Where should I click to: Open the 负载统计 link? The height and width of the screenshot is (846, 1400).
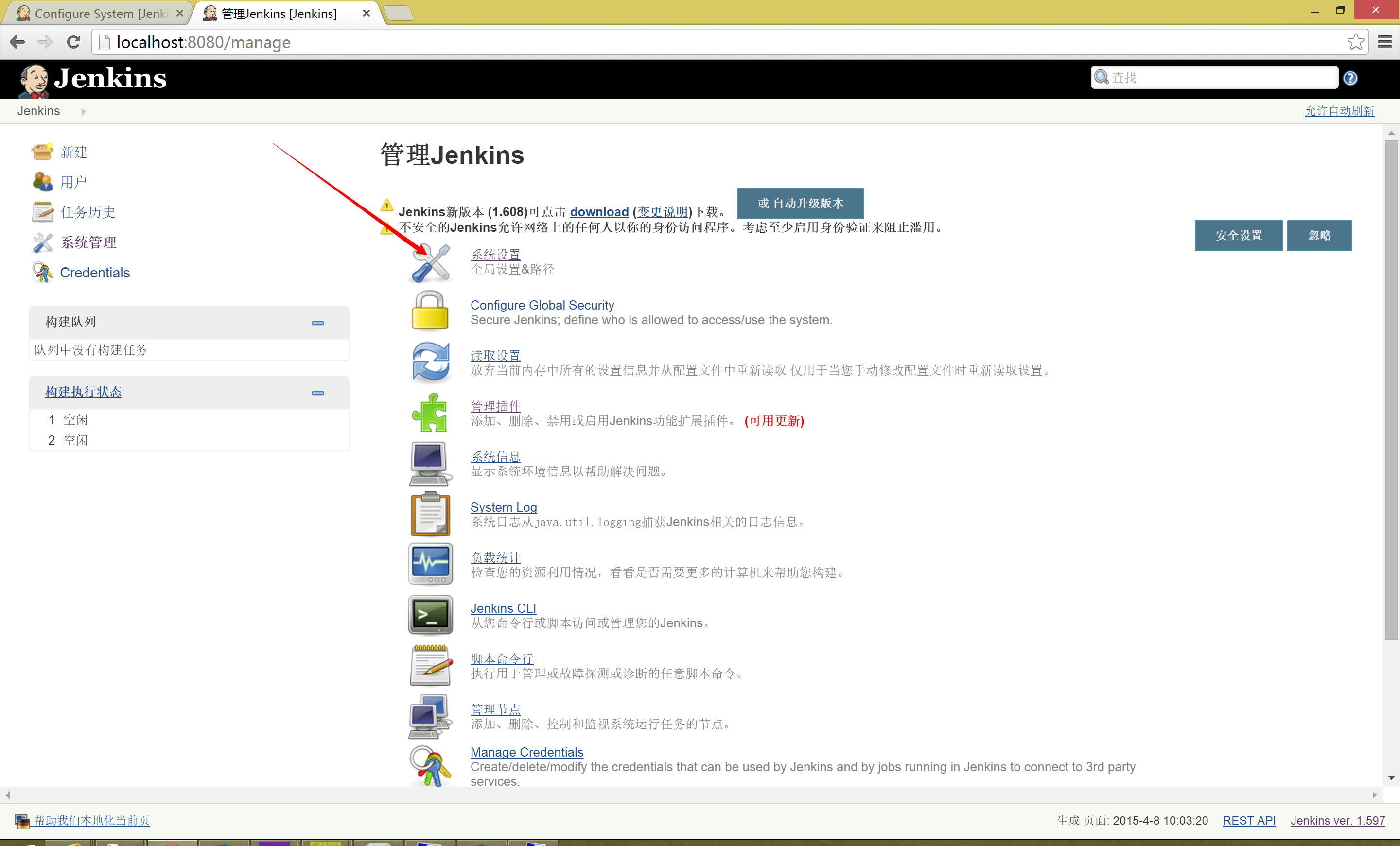pyautogui.click(x=495, y=557)
